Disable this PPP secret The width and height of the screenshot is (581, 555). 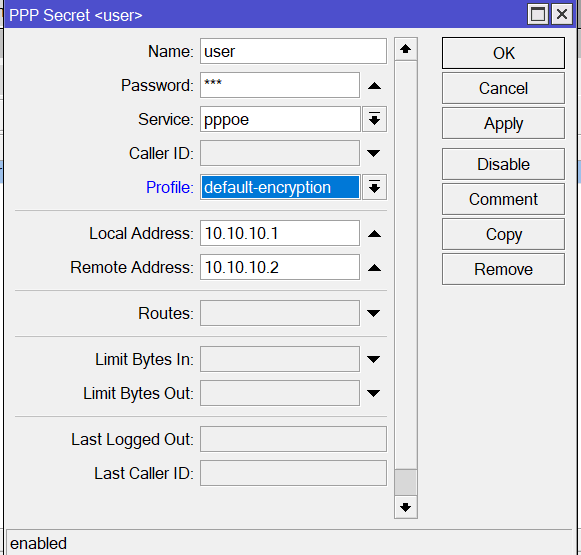coord(503,164)
